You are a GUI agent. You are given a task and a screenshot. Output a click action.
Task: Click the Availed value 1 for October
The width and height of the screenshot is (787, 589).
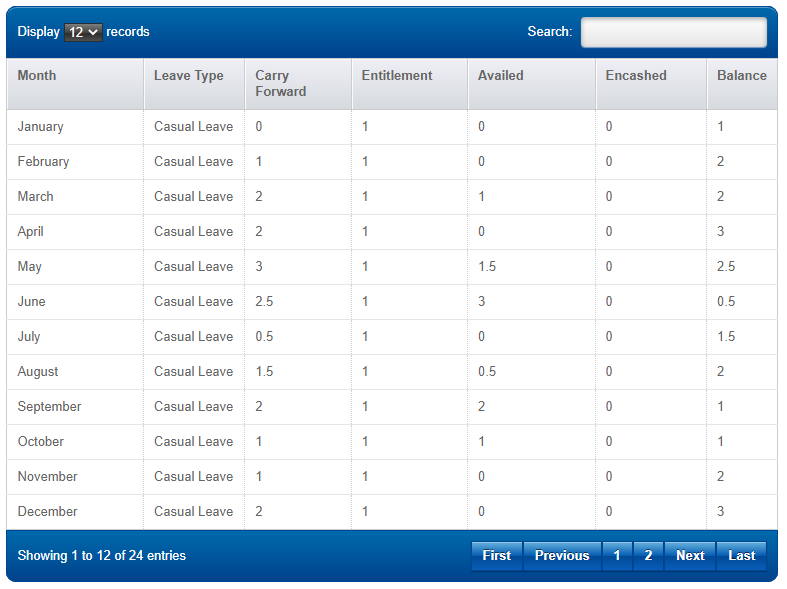(x=481, y=441)
